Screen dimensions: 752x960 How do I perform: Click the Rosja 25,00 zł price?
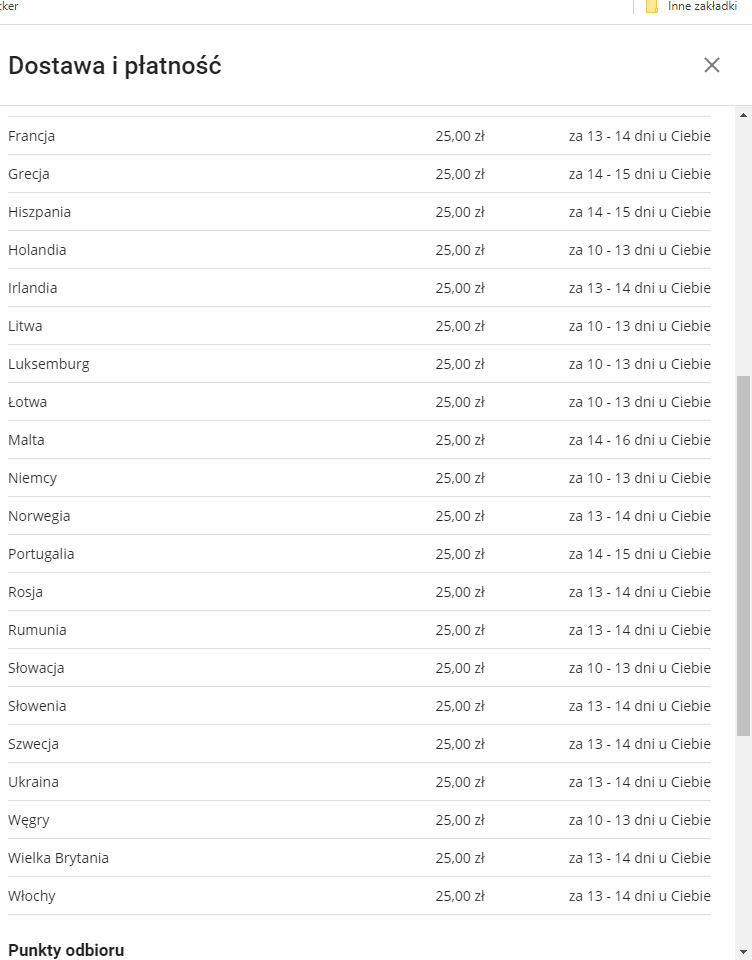pyautogui.click(x=460, y=592)
